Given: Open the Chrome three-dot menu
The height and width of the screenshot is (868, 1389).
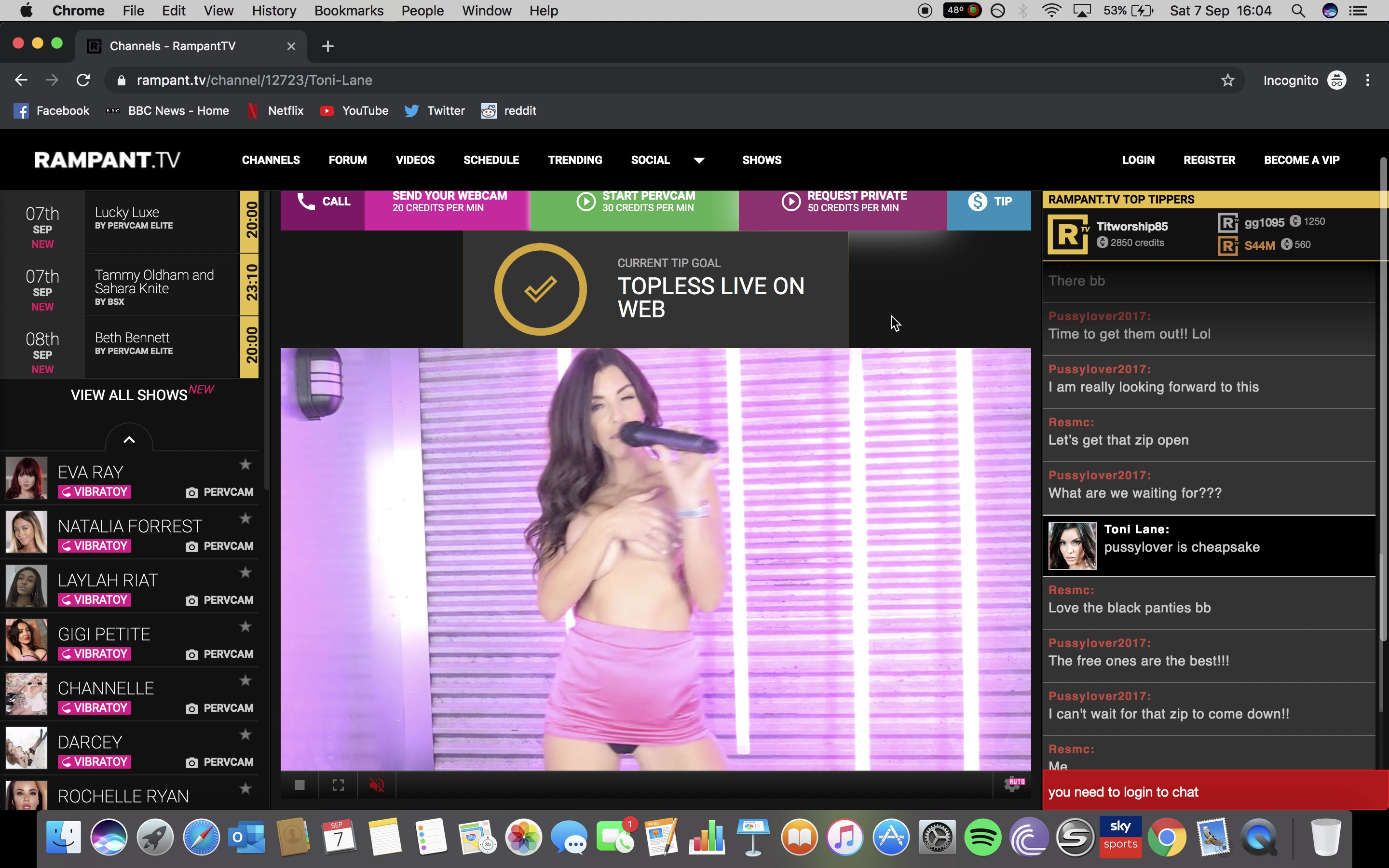Looking at the screenshot, I should coord(1368,81).
